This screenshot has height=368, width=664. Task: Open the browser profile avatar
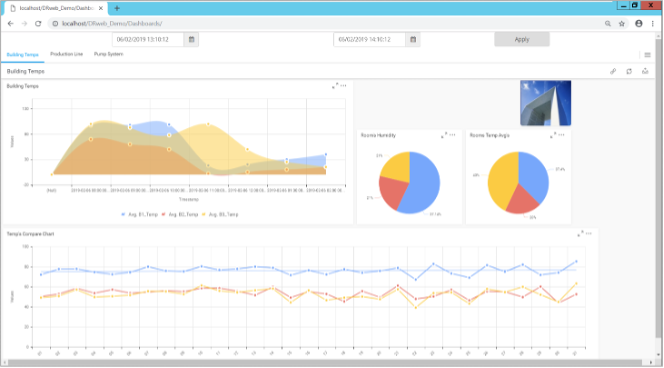[639, 24]
